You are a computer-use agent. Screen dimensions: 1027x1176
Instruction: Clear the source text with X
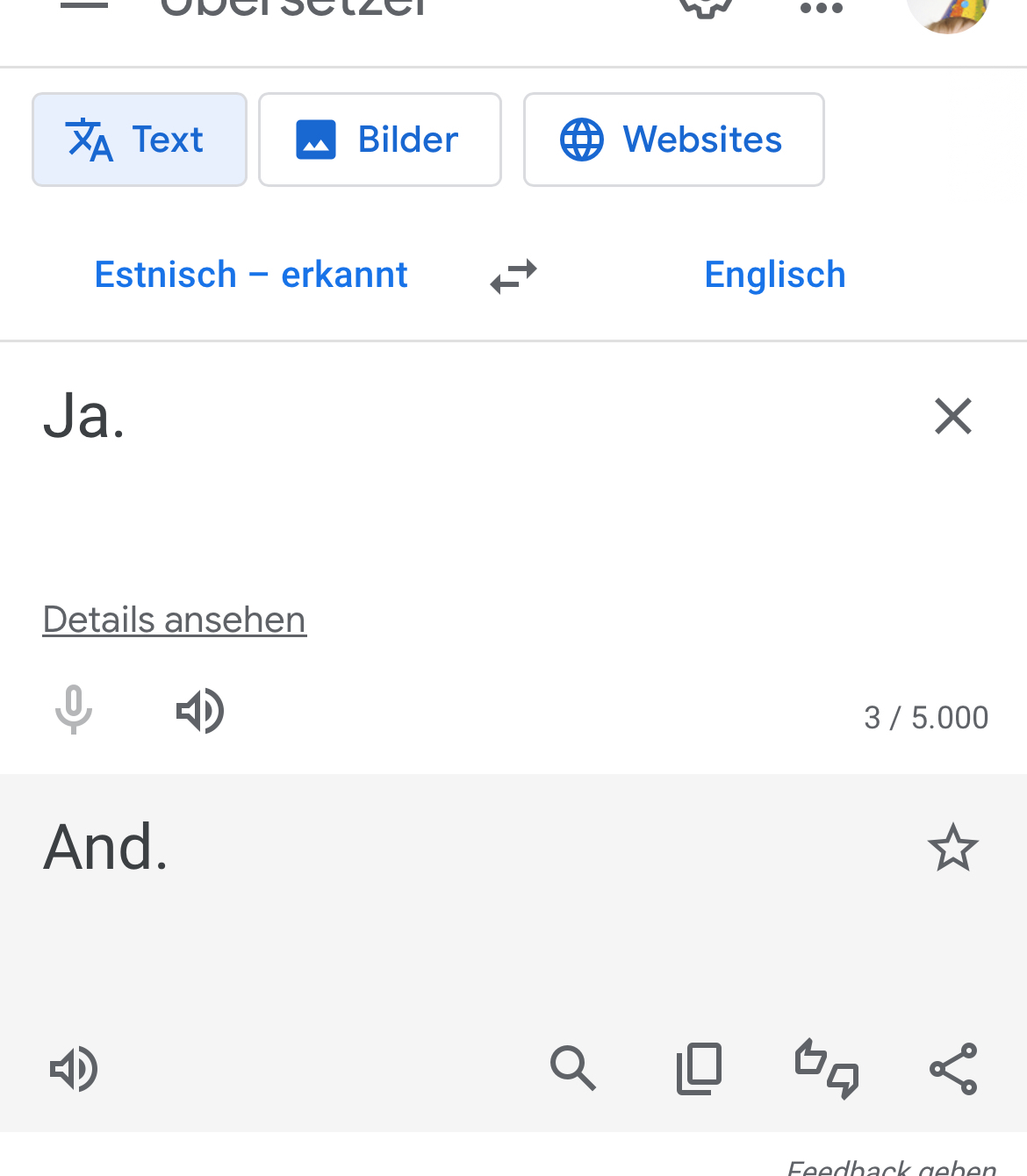tap(953, 416)
